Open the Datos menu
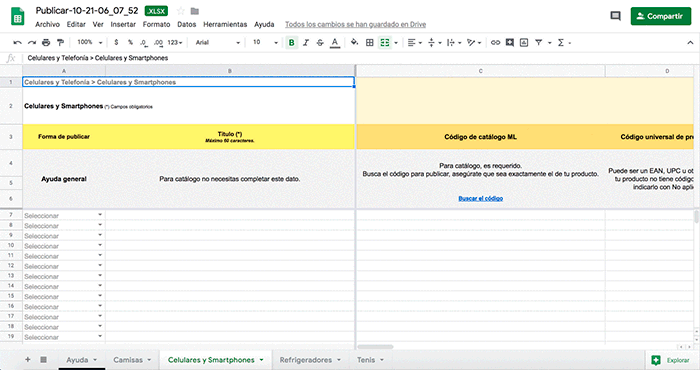 (x=187, y=25)
